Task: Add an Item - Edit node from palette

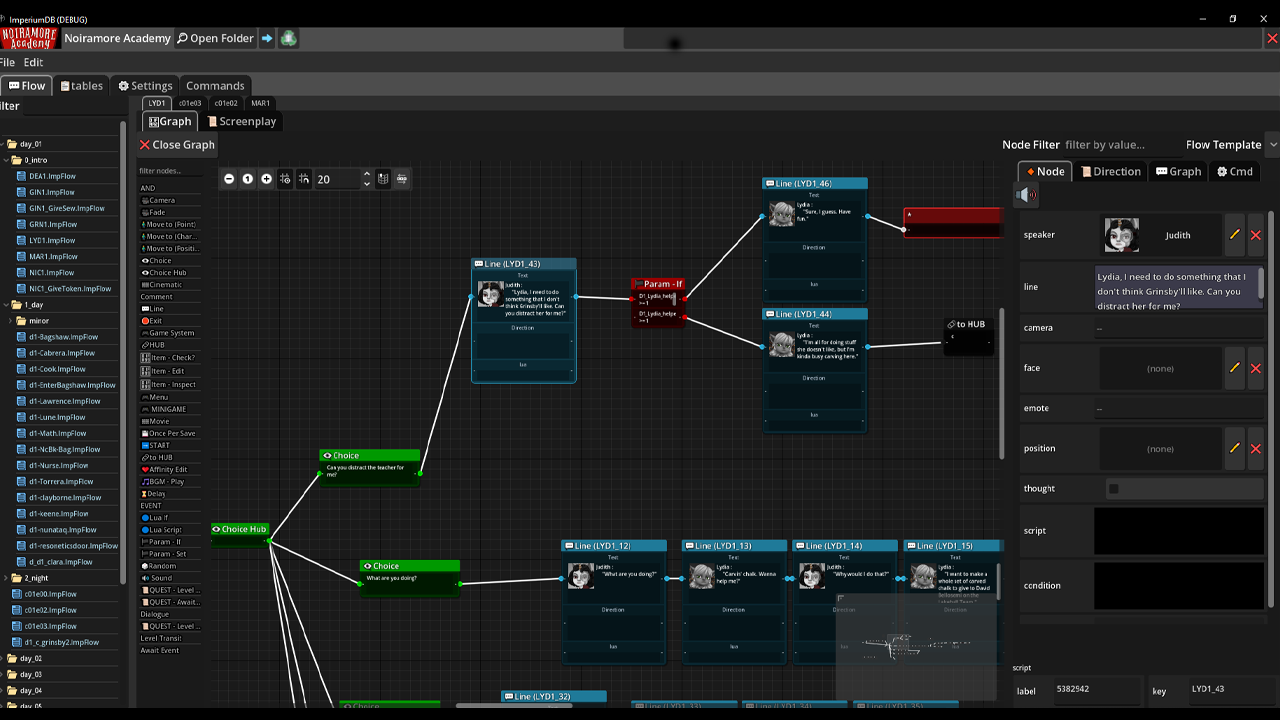Action: coord(169,371)
